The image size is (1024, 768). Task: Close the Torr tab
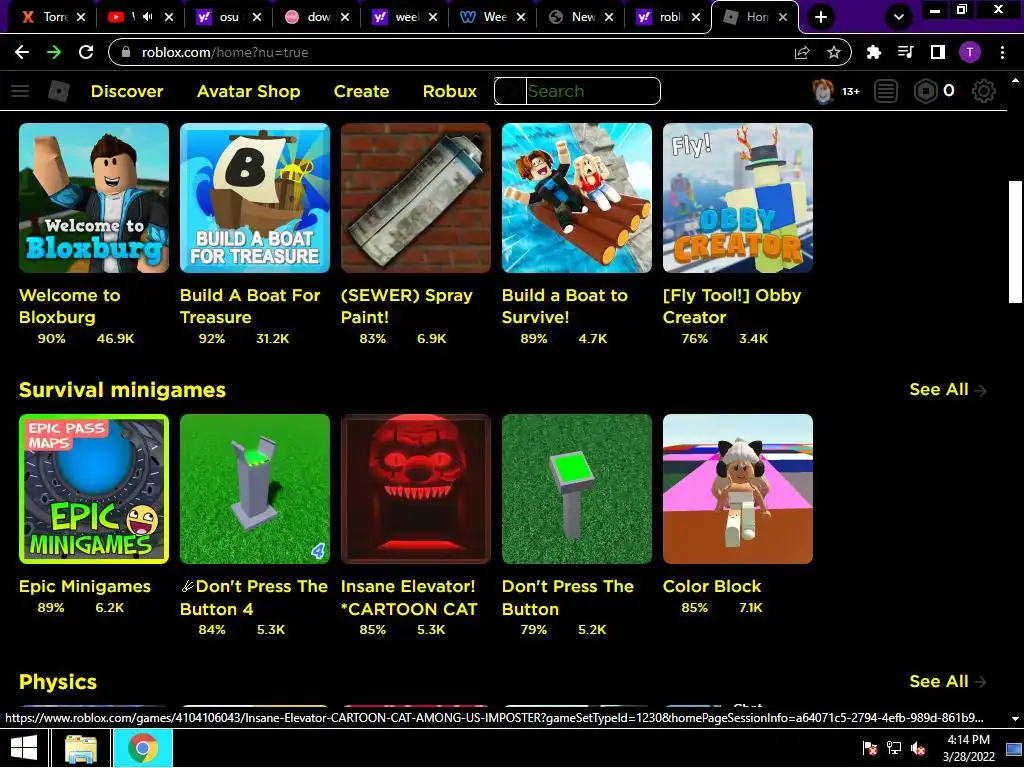81,17
